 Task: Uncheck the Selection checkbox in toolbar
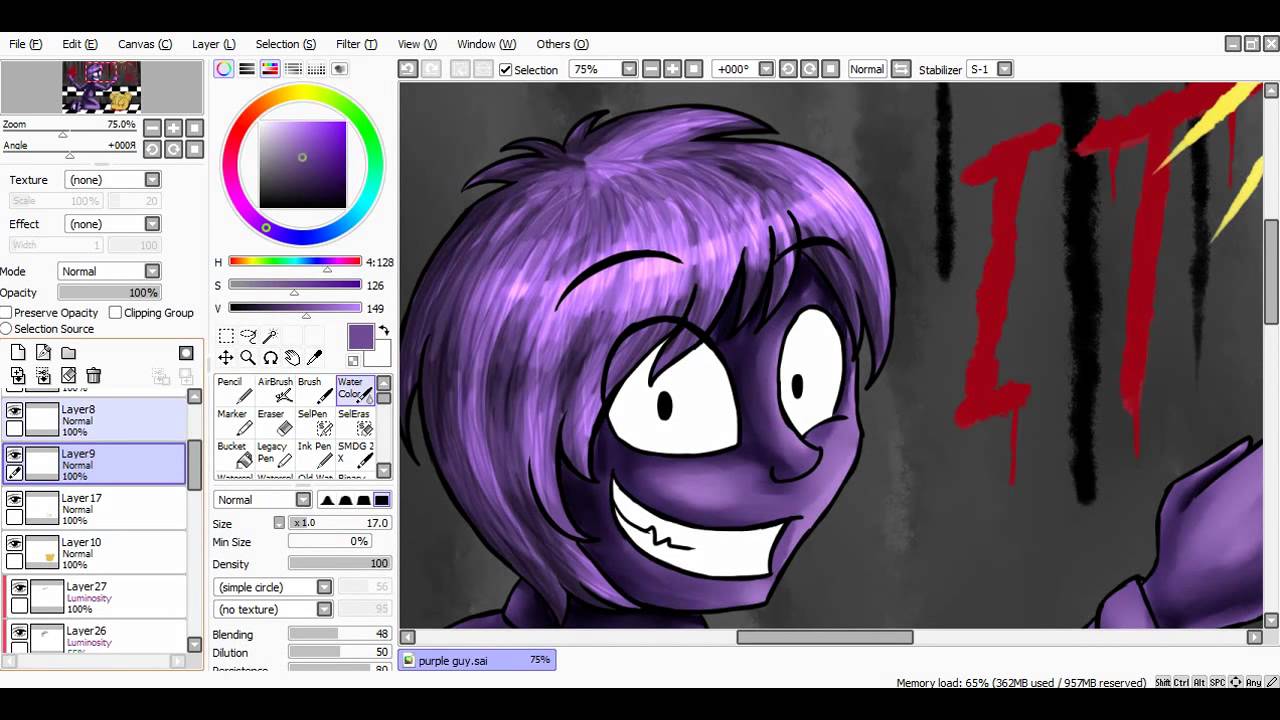coord(506,70)
